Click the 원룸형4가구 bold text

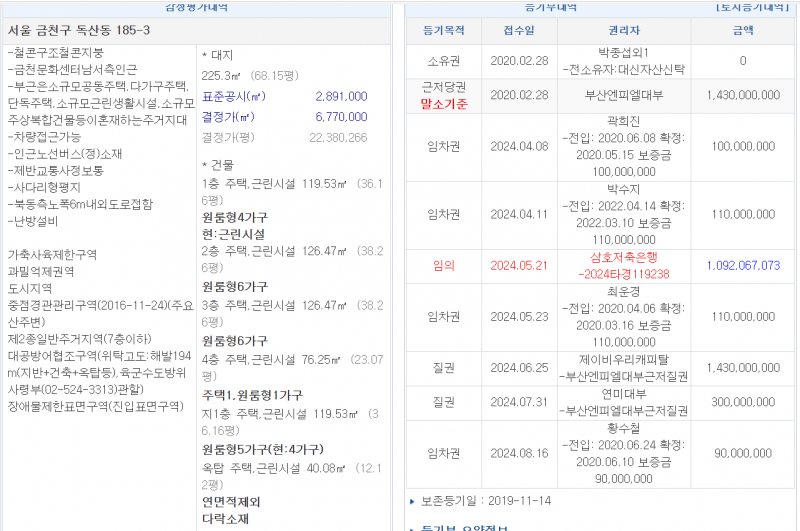coord(235,218)
